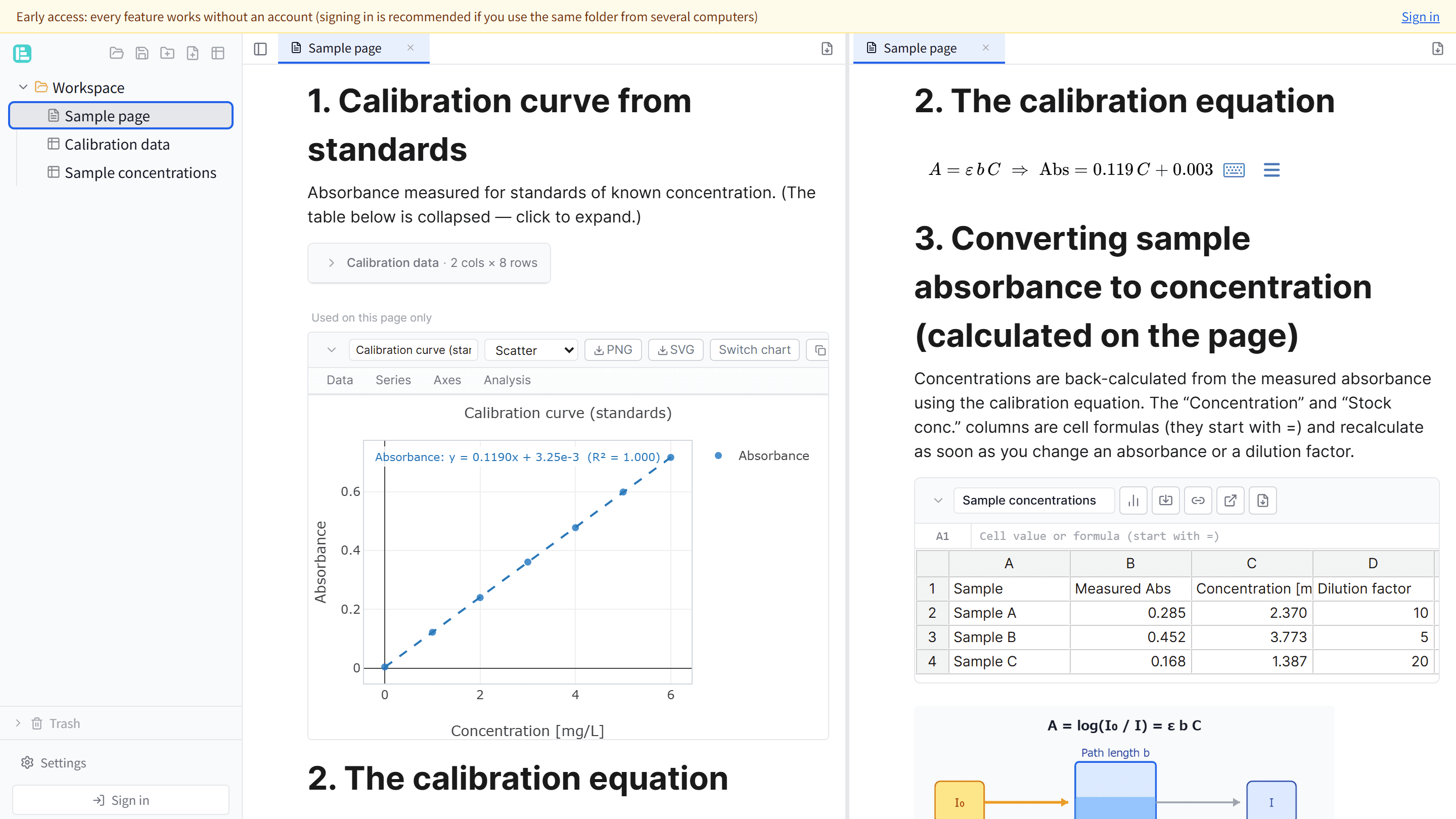Click the Sample concentrations table name field
Image resolution: width=1456 pixels, height=819 pixels.
coord(1034,500)
